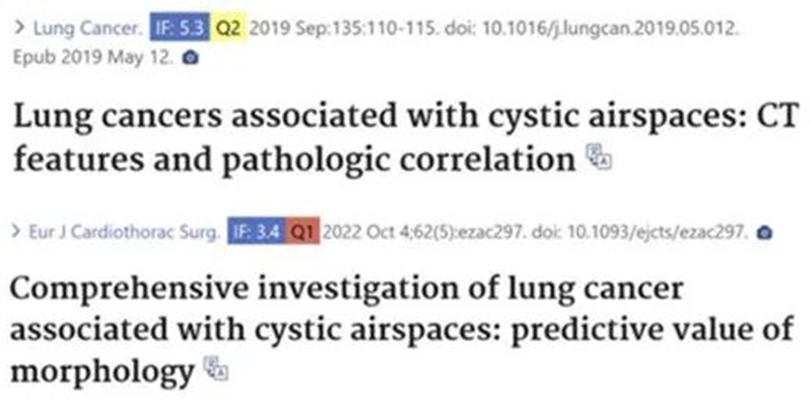The width and height of the screenshot is (810, 400).
Task: Click the small icon after "Epub 2019 May 12"
Action: 193,59
